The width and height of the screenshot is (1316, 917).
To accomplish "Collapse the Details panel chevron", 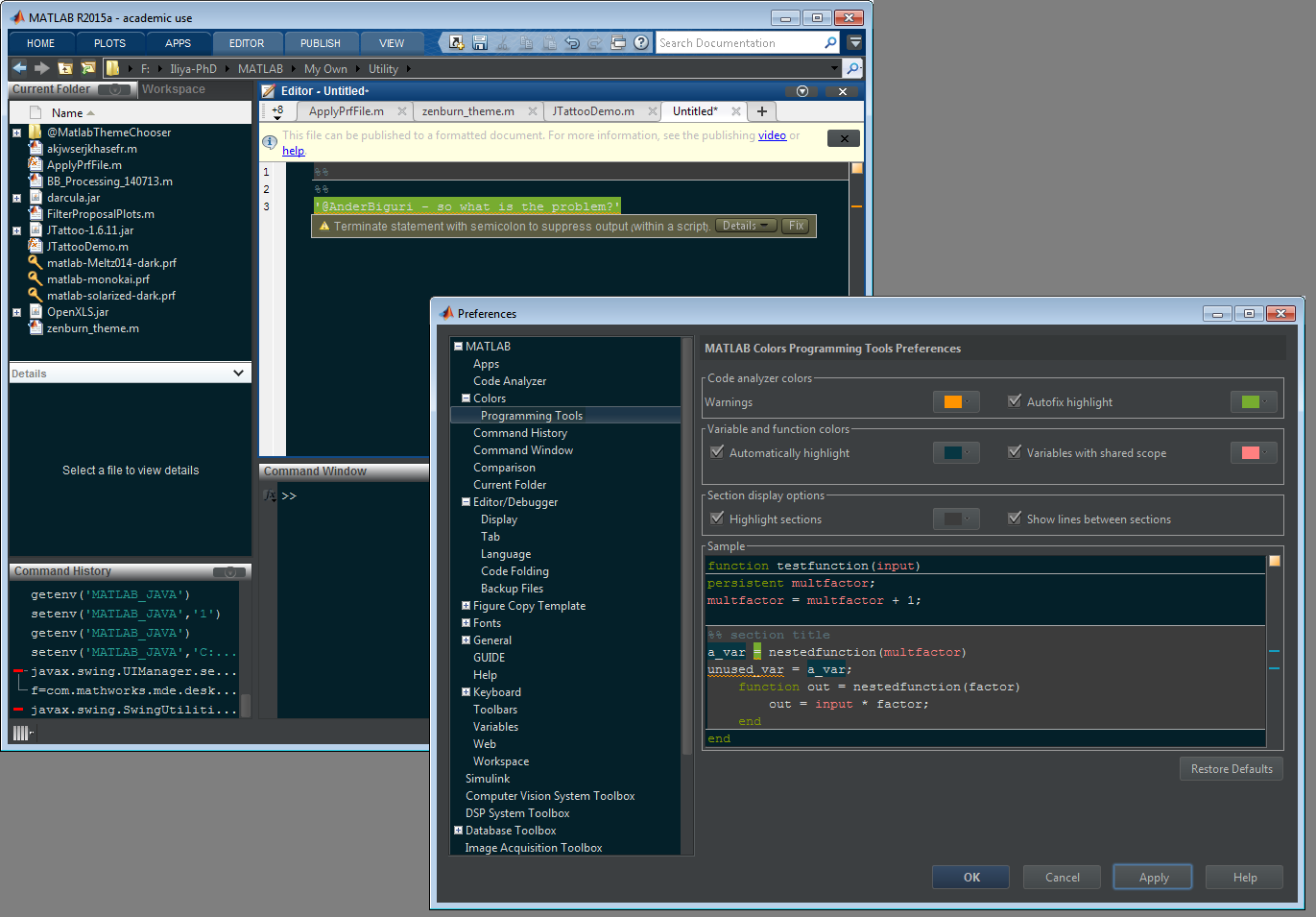I will 239,373.
